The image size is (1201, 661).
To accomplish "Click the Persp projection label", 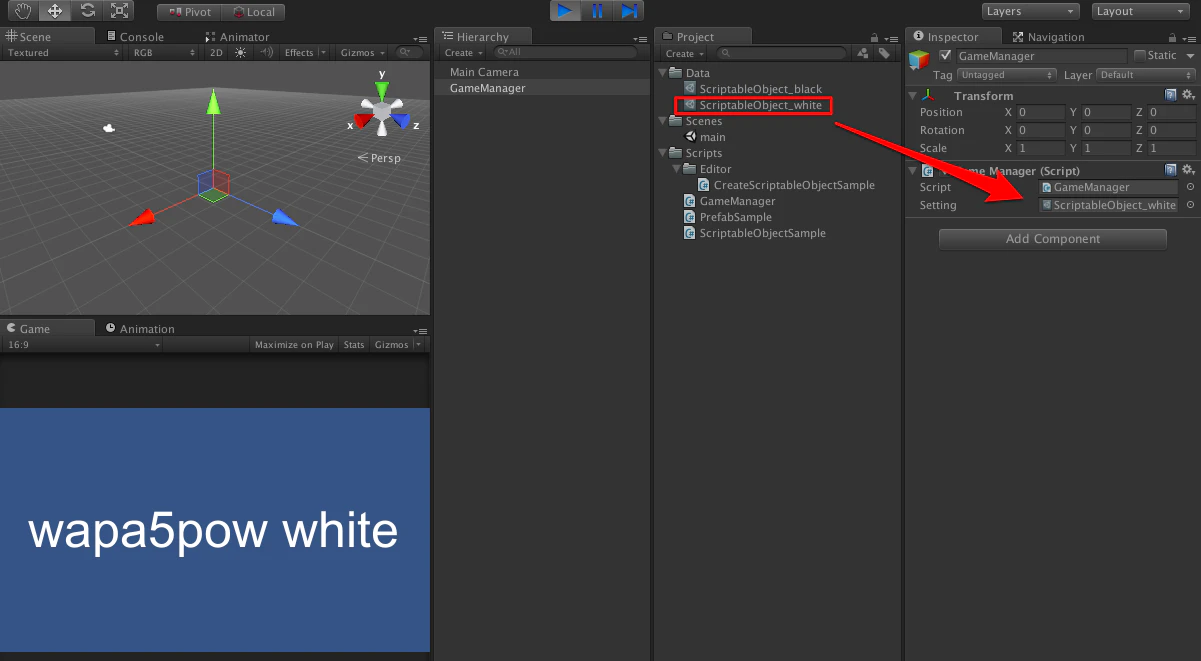I will (x=379, y=158).
